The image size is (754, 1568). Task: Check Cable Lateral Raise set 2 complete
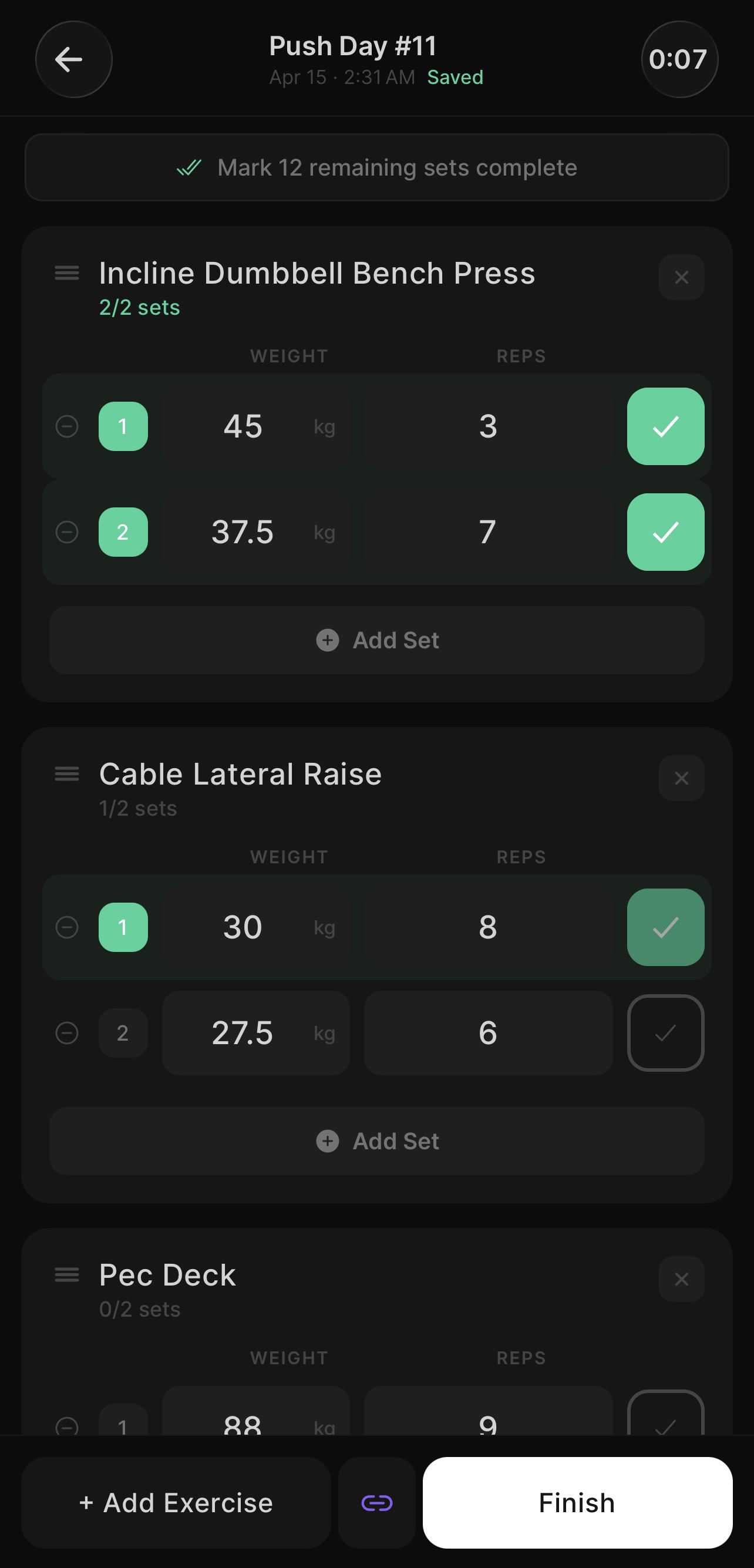tap(665, 1033)
